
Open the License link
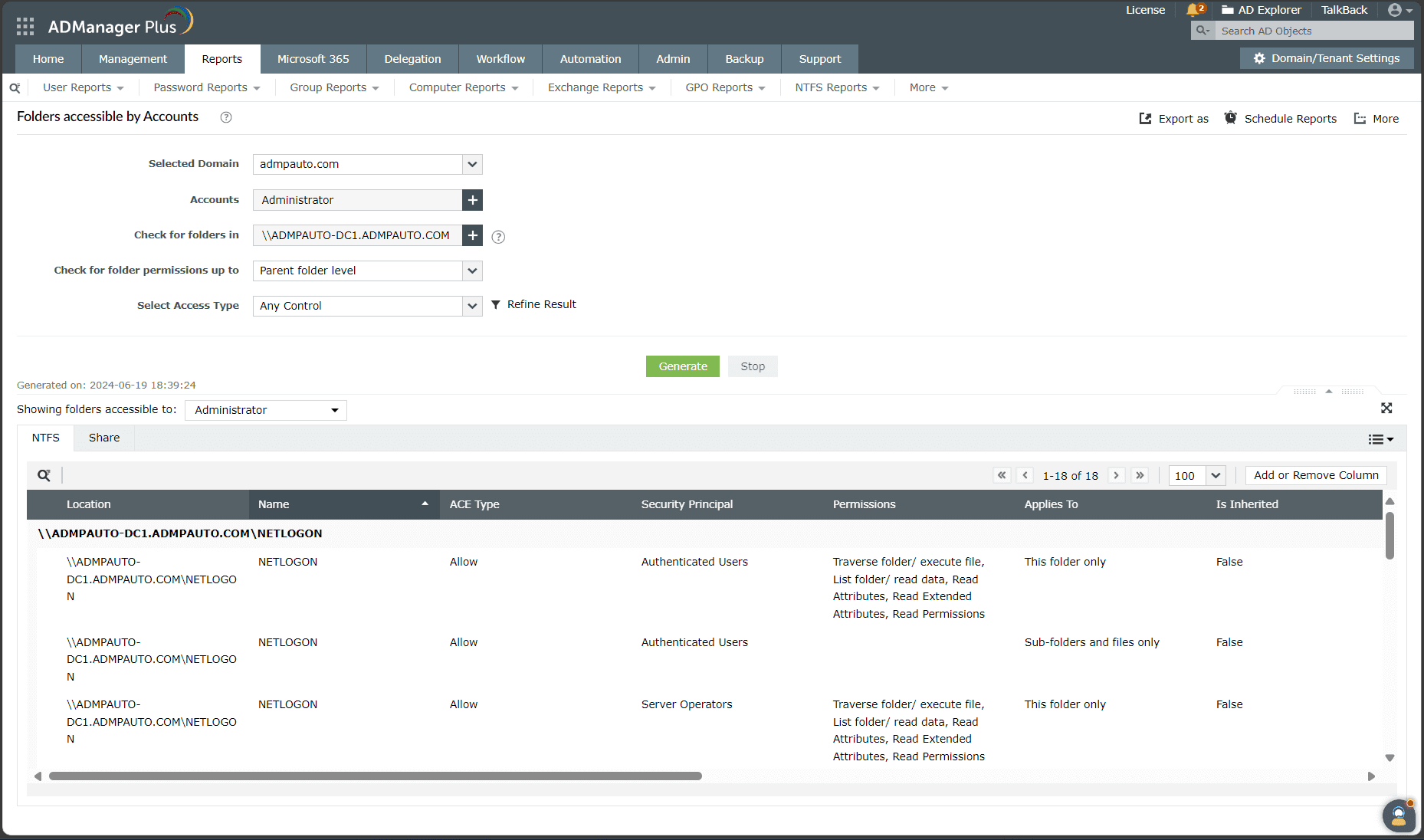(x=1145, y=10)
